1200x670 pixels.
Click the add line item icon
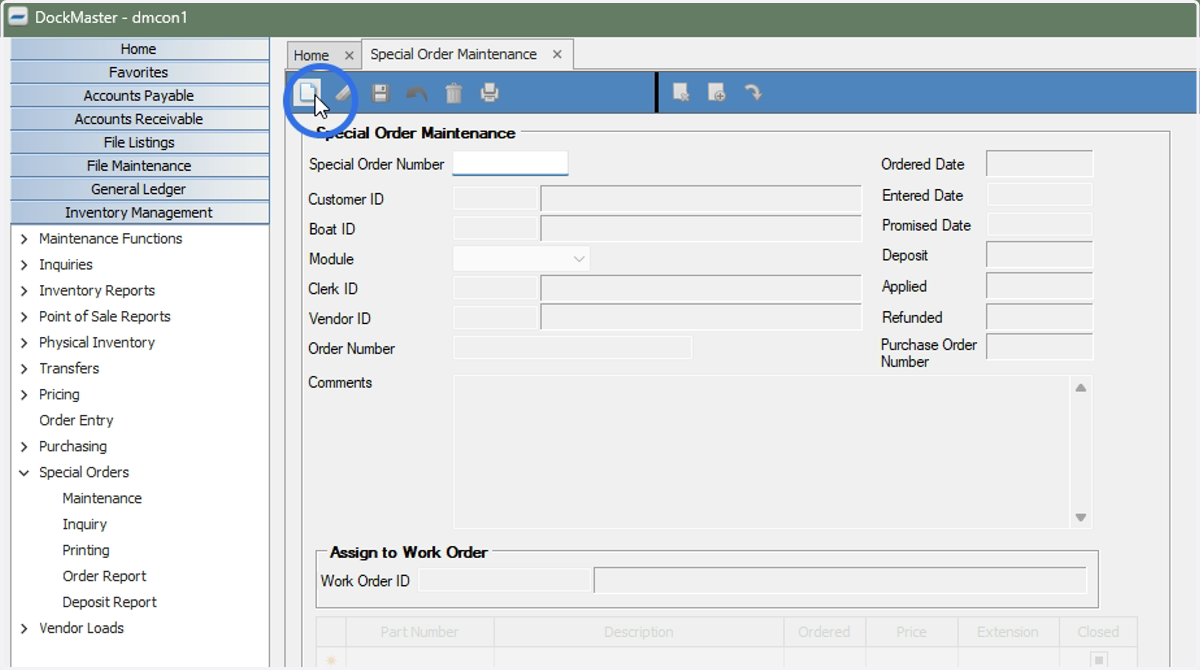pos(717,93)
